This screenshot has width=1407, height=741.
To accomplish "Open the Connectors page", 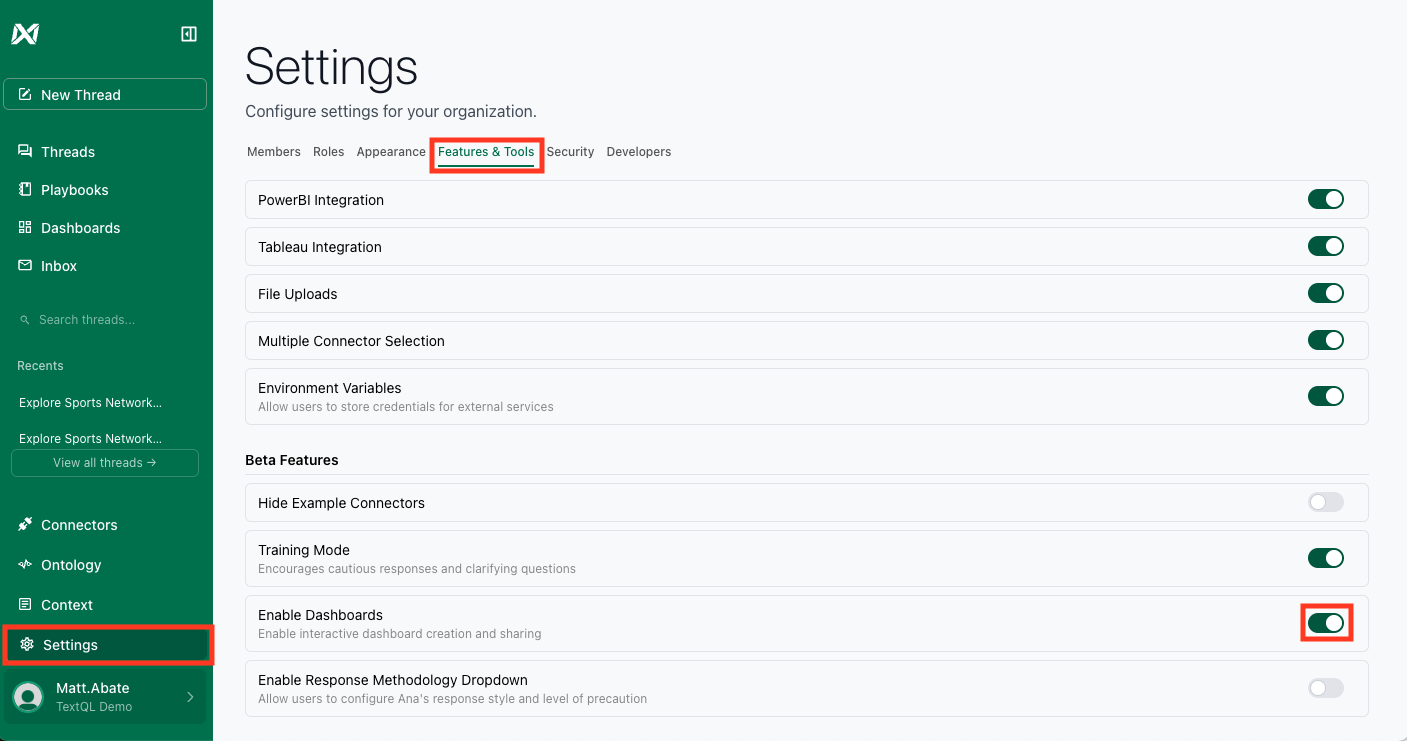I will pos(80,524).
